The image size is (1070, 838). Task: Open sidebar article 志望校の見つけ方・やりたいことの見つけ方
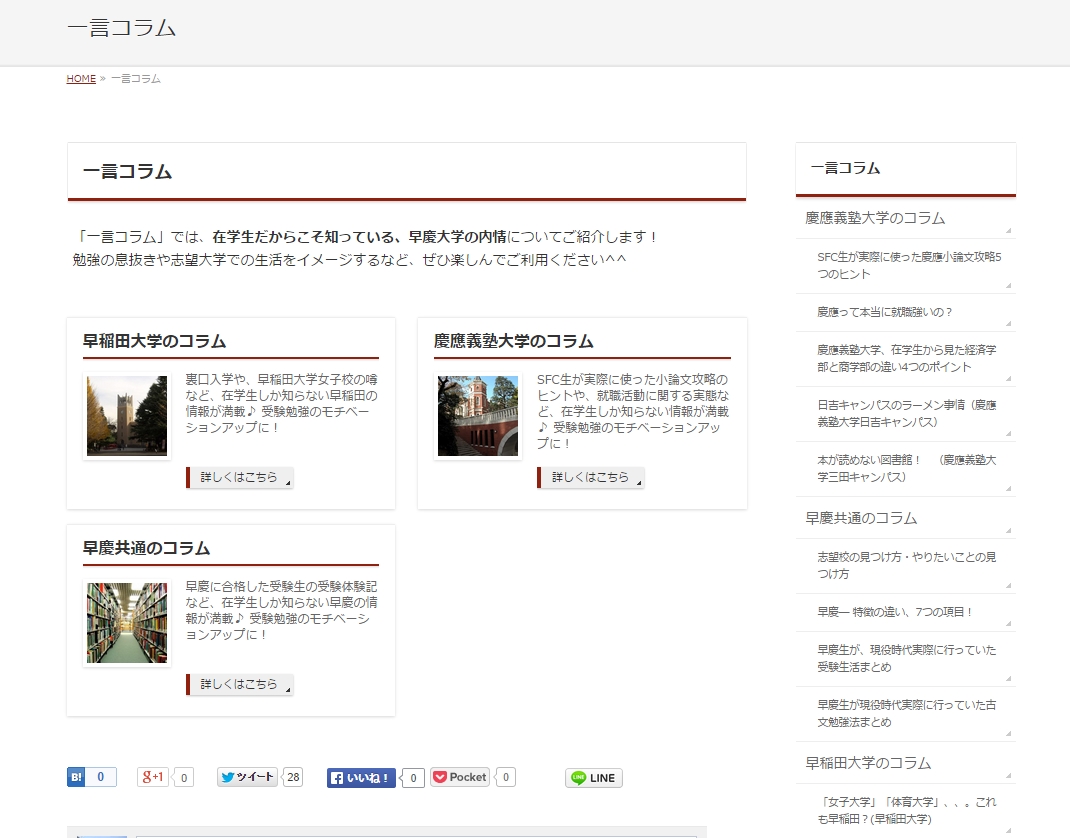pyautogui.click(x=906, y=566)
